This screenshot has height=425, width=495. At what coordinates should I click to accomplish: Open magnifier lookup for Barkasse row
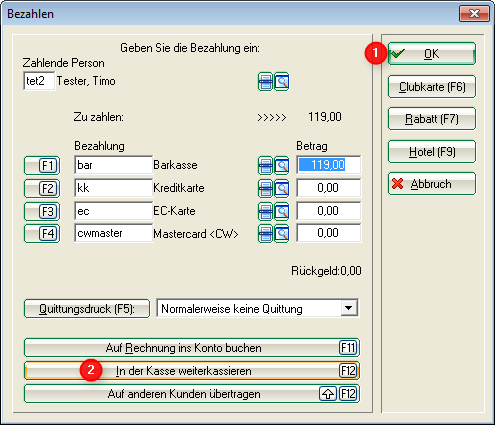[282, 165]
